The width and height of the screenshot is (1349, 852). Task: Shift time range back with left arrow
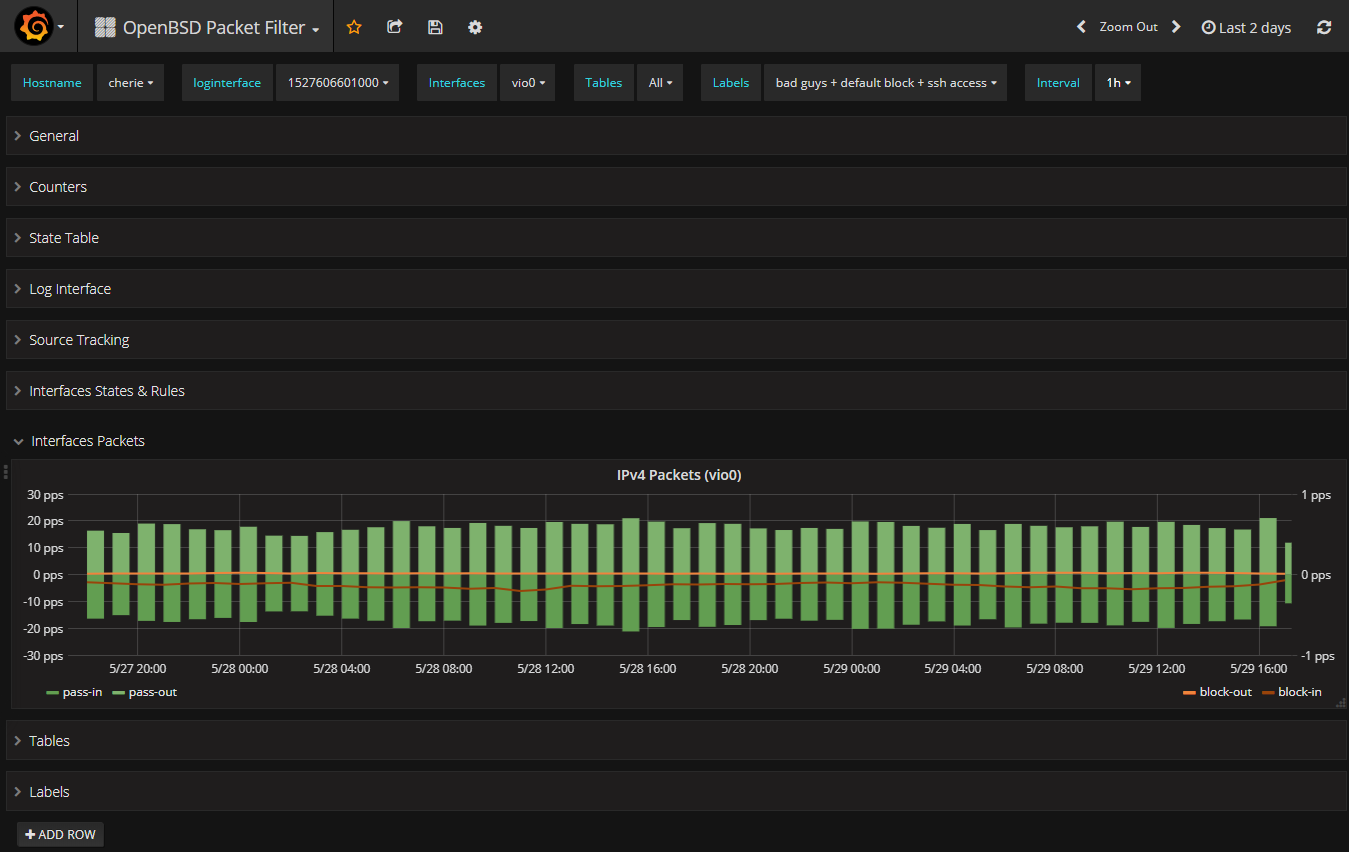1081,27
